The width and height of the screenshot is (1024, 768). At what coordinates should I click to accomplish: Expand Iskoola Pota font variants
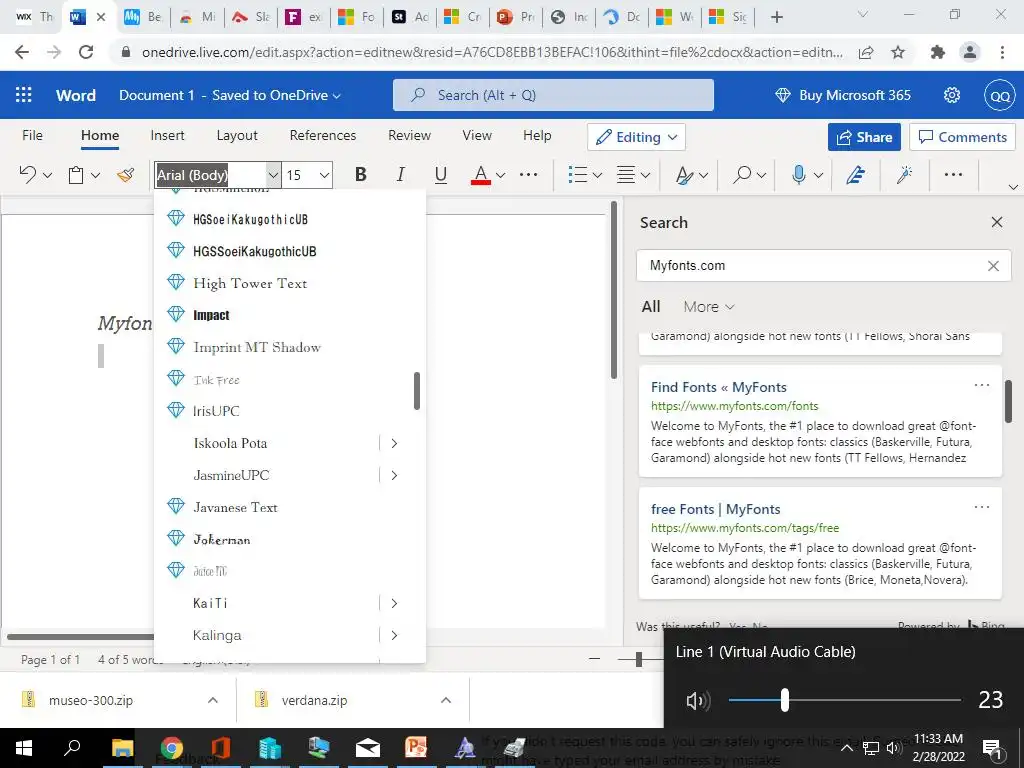[394, 443]
